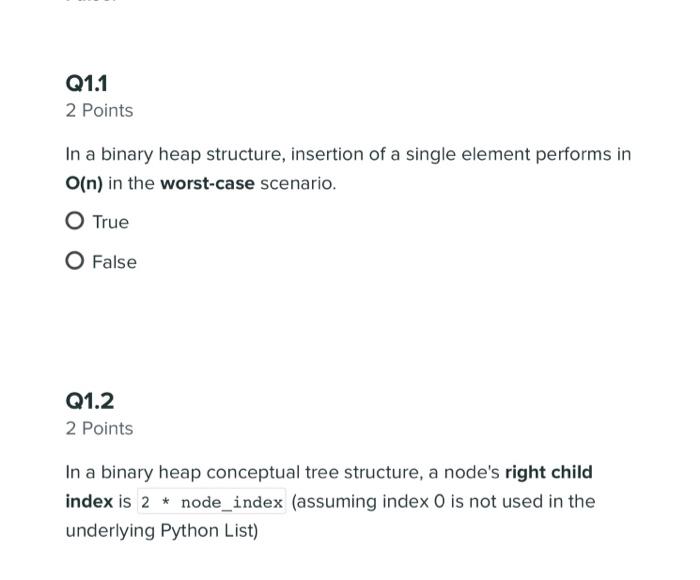
Task: Click the 2 Points label under Q1.1
Action: point(99,110)
